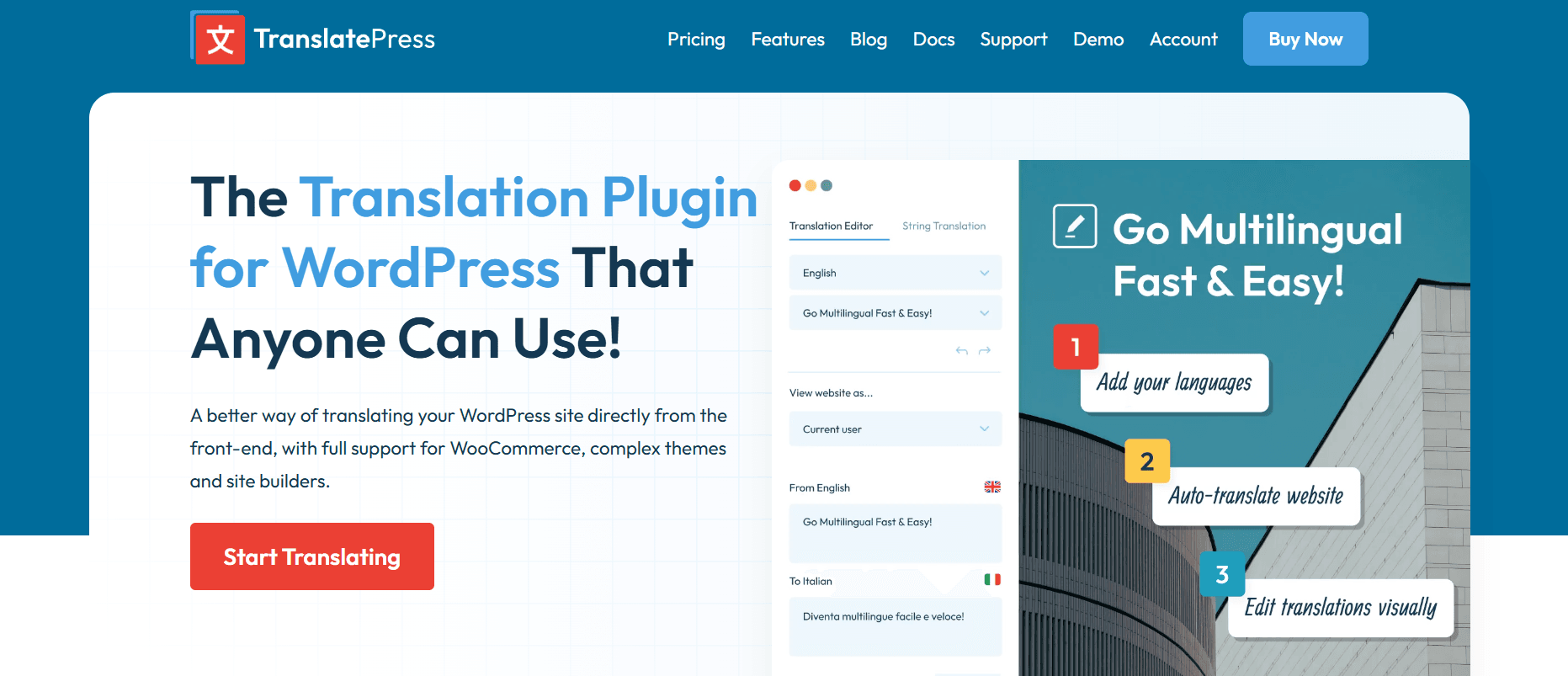1568x676 pixels.
Task: Switch to the Translation Editor tab
Action: tap(831, 226)
